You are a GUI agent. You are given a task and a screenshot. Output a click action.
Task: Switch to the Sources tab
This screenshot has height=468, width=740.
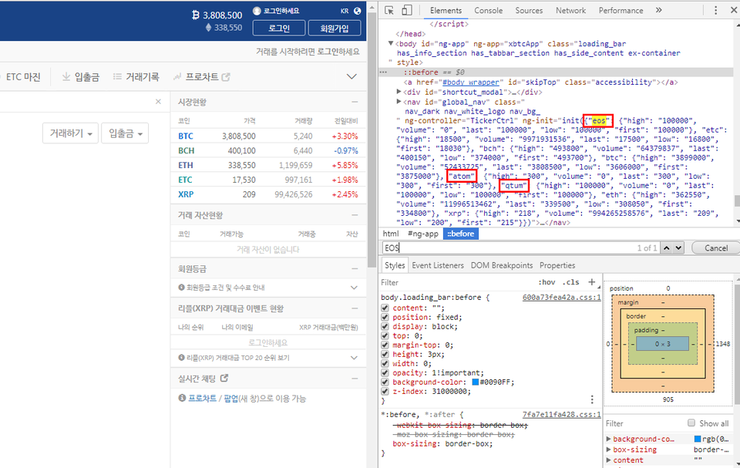point(529,10)
